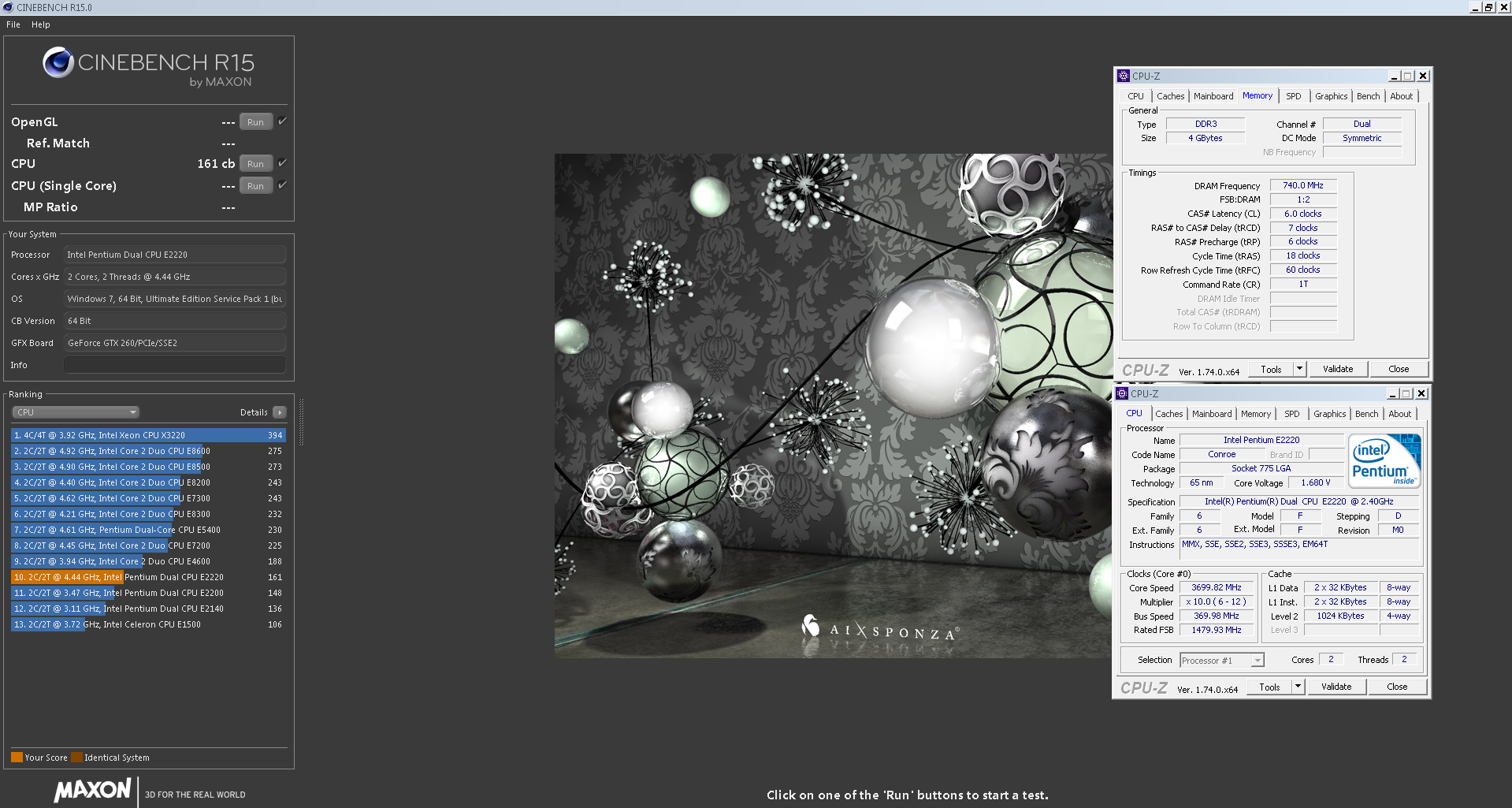This screenshot has height=808, width=1512.
Task: Select ranking entry Core 2 Duo E8600
Action: (x=148, y=451)
